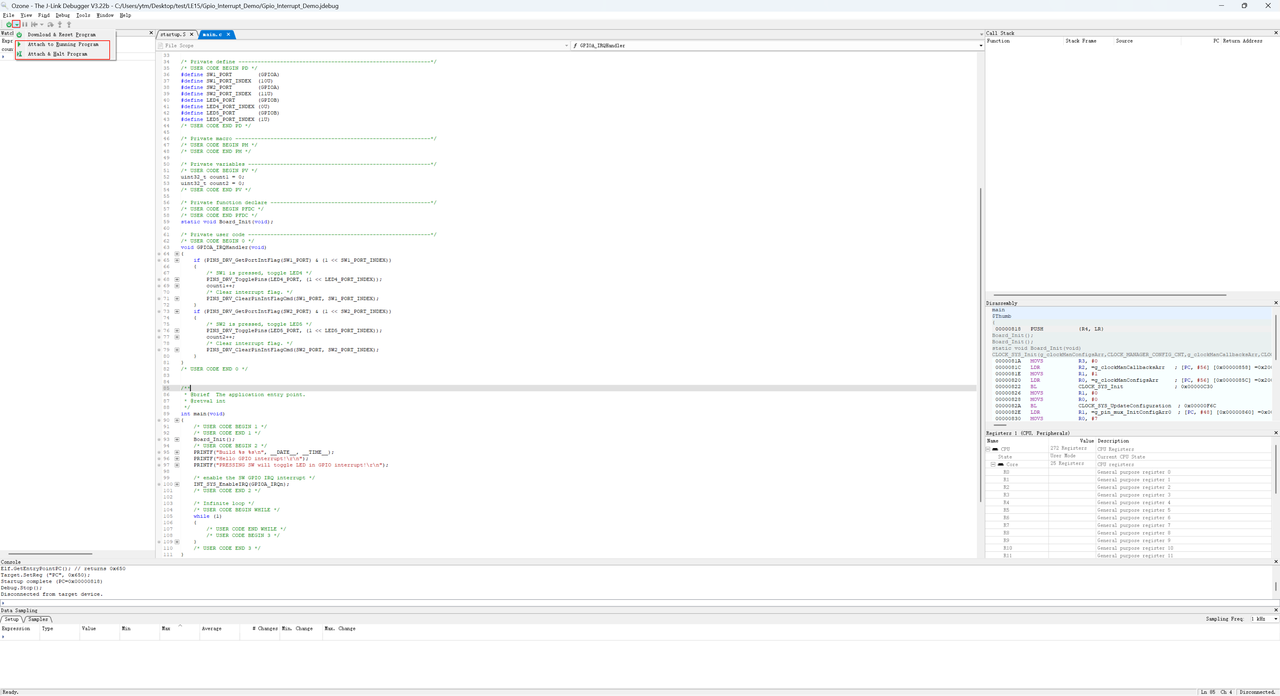
Task: Switch to the Samples tab in Data Sampling
Action: click(x=39, y=619)
